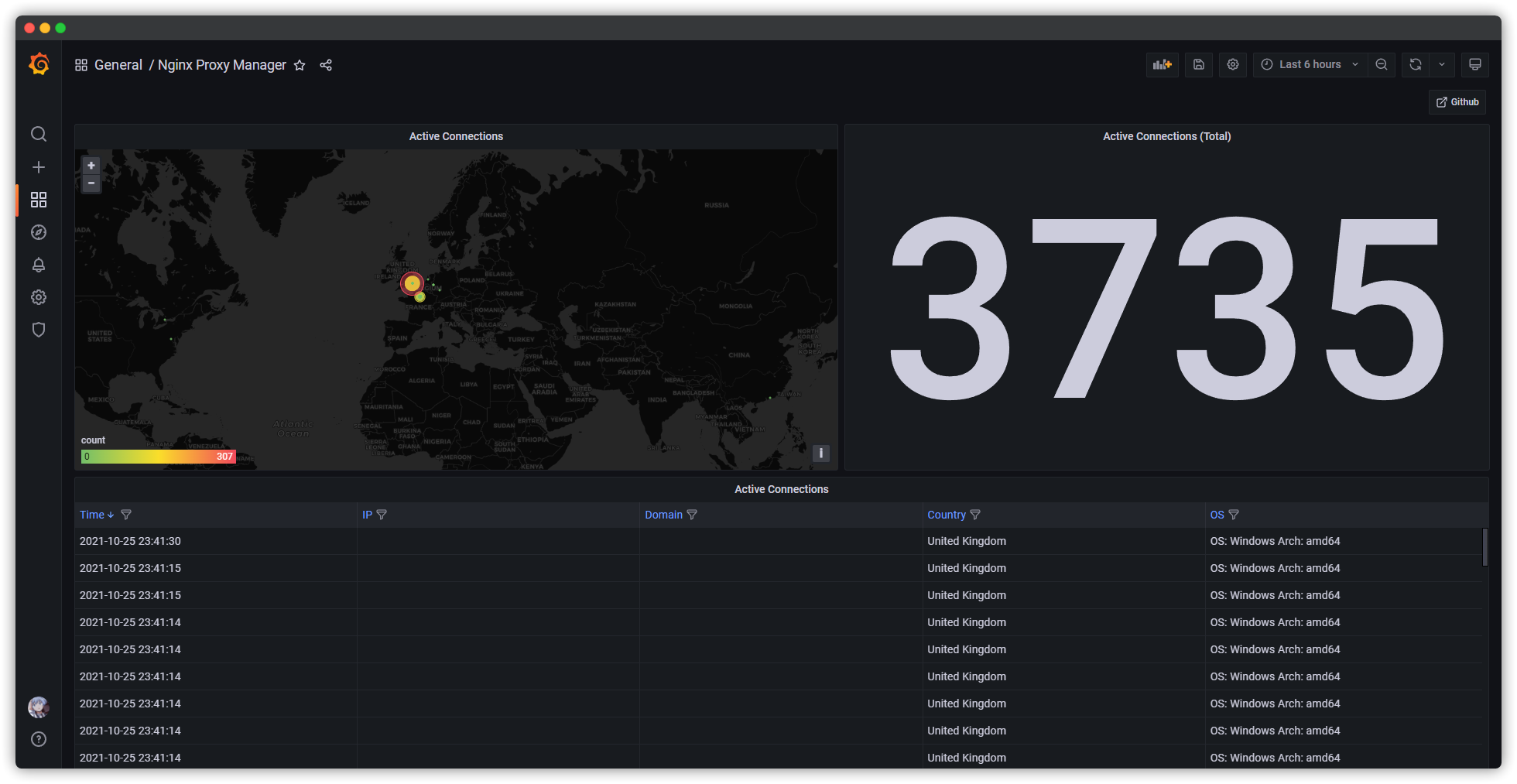Open the Active Connections (Total) panel title menu
Image resolution: width=1517 pixels, height=784 pixels.
(1166, 136)
